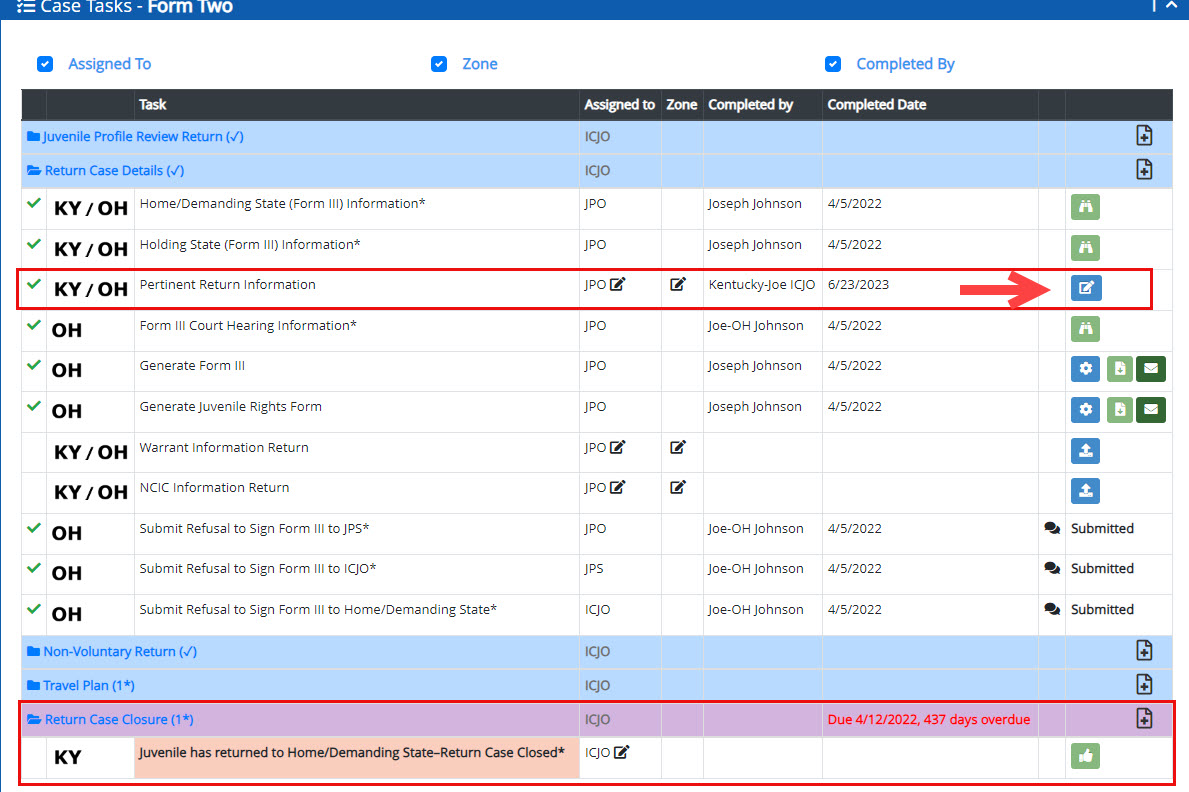This screenshot has width=1189, height=792.
Task: Select Generate Form III task name
Action: pyautogui.click(x=192, y=366)
